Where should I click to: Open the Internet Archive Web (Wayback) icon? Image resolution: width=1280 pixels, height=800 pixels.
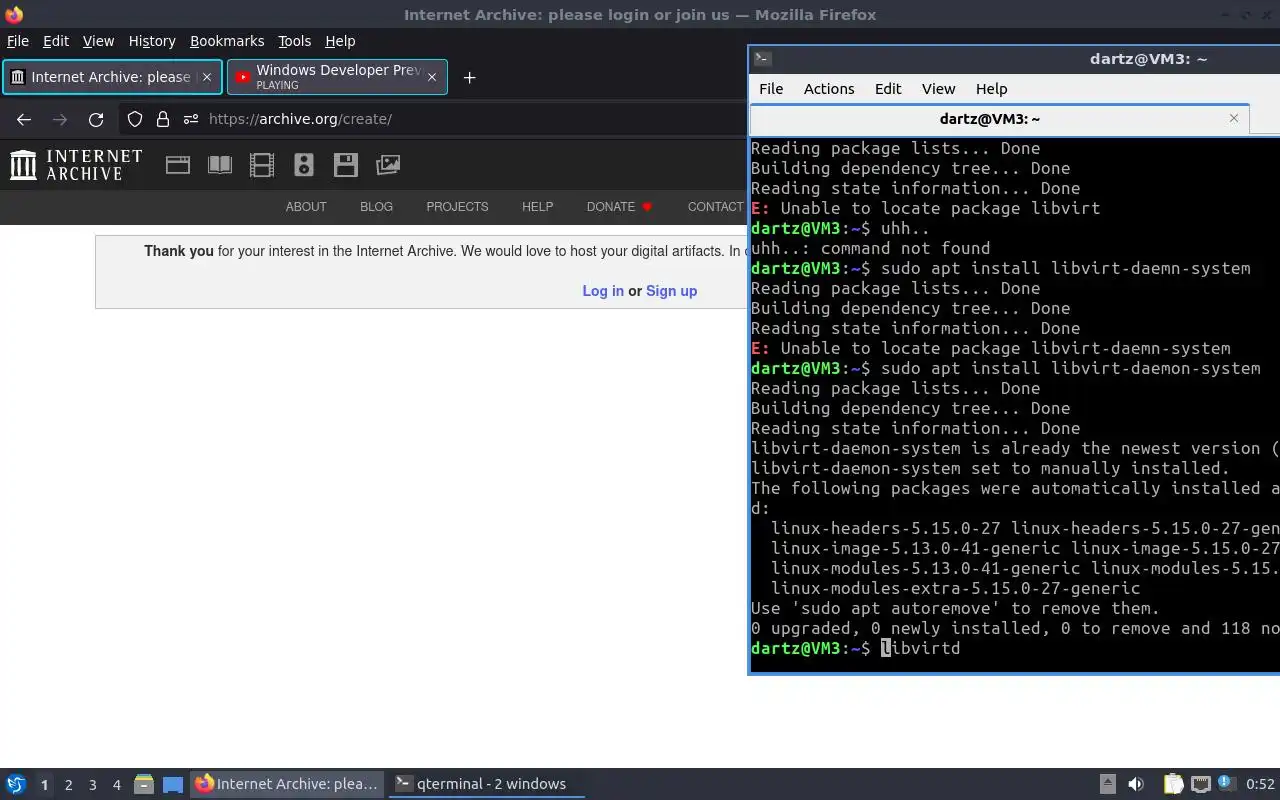(178, 165)
